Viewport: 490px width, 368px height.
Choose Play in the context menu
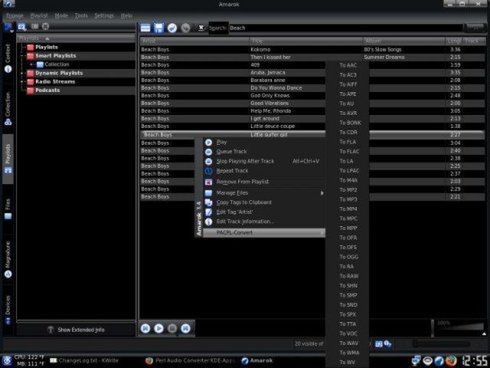pos(264,142)
